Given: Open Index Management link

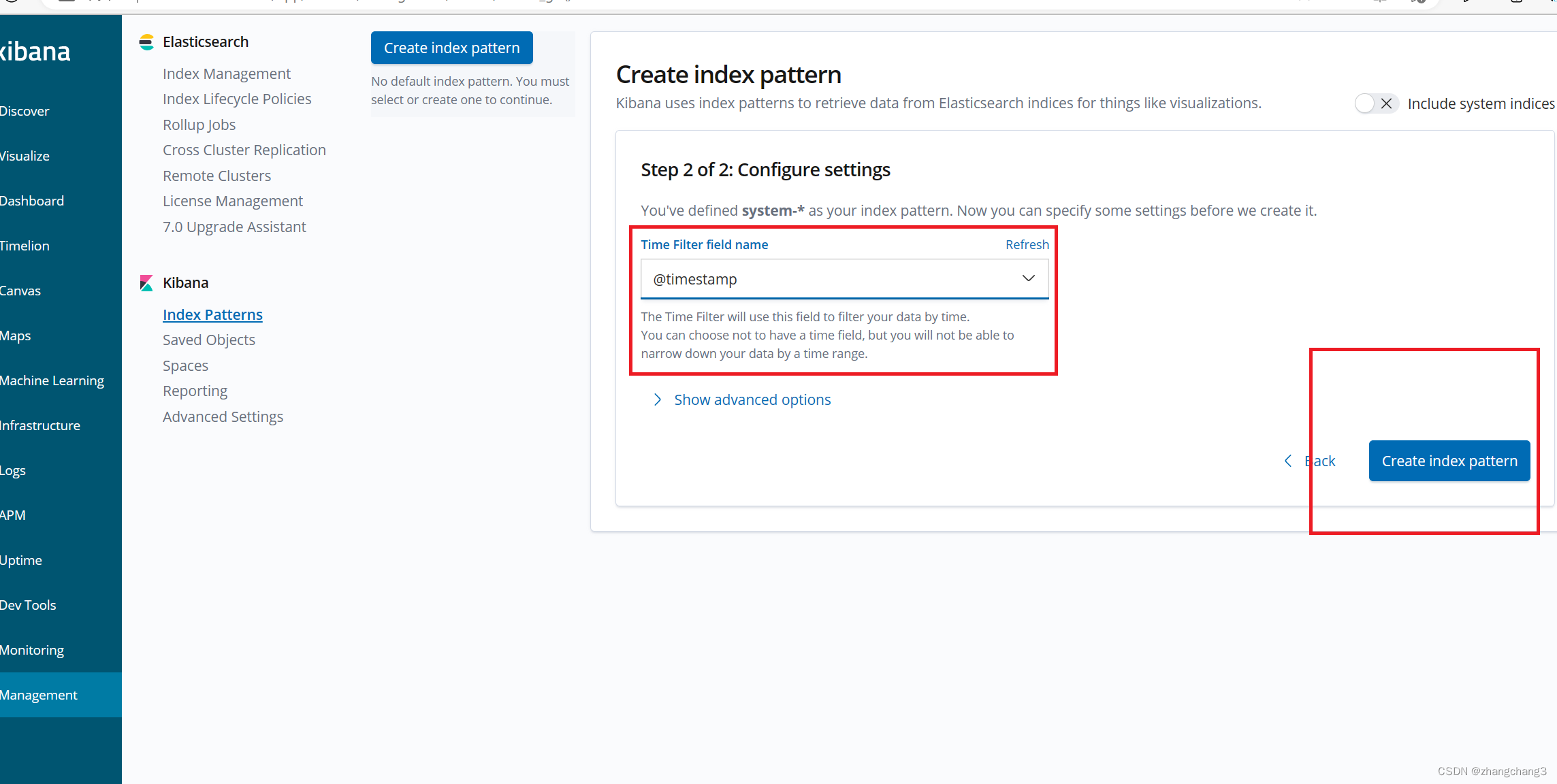Looking at the screenshot, I should coord(227,74).
